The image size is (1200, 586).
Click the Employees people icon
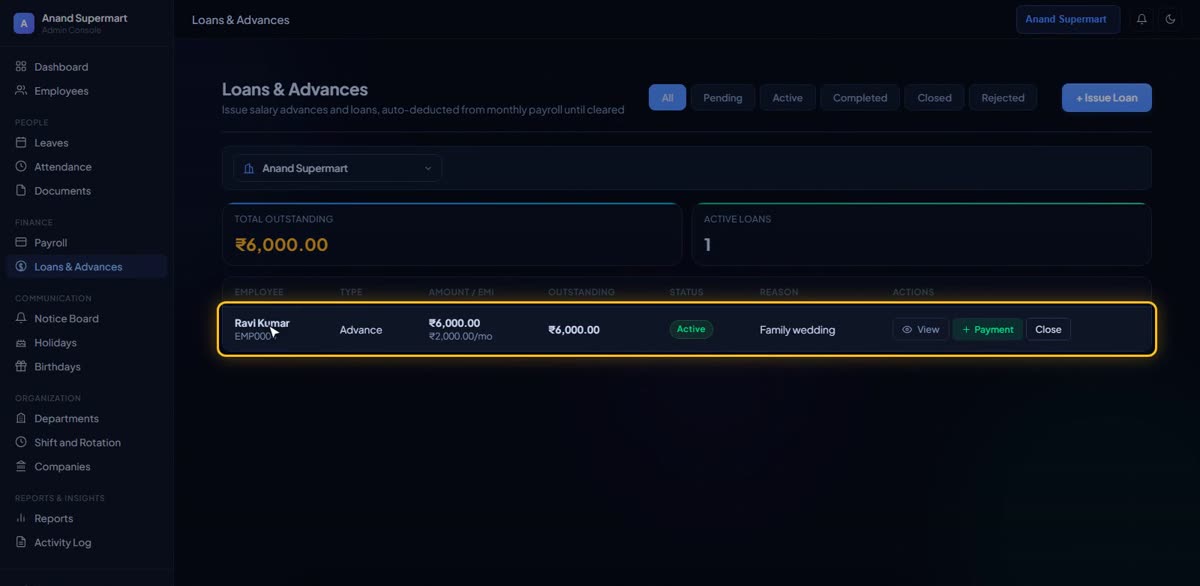click(x=21, y=91)
